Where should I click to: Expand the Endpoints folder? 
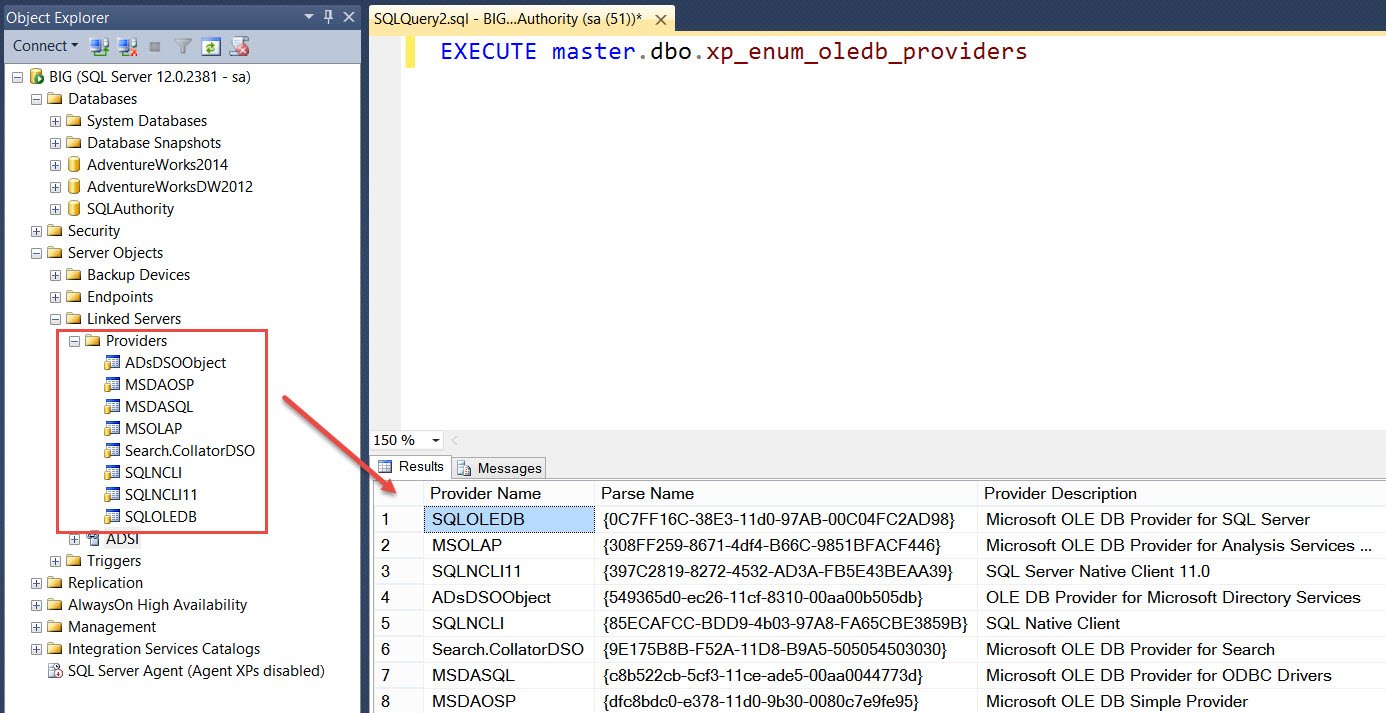click(x=56, y=297)
